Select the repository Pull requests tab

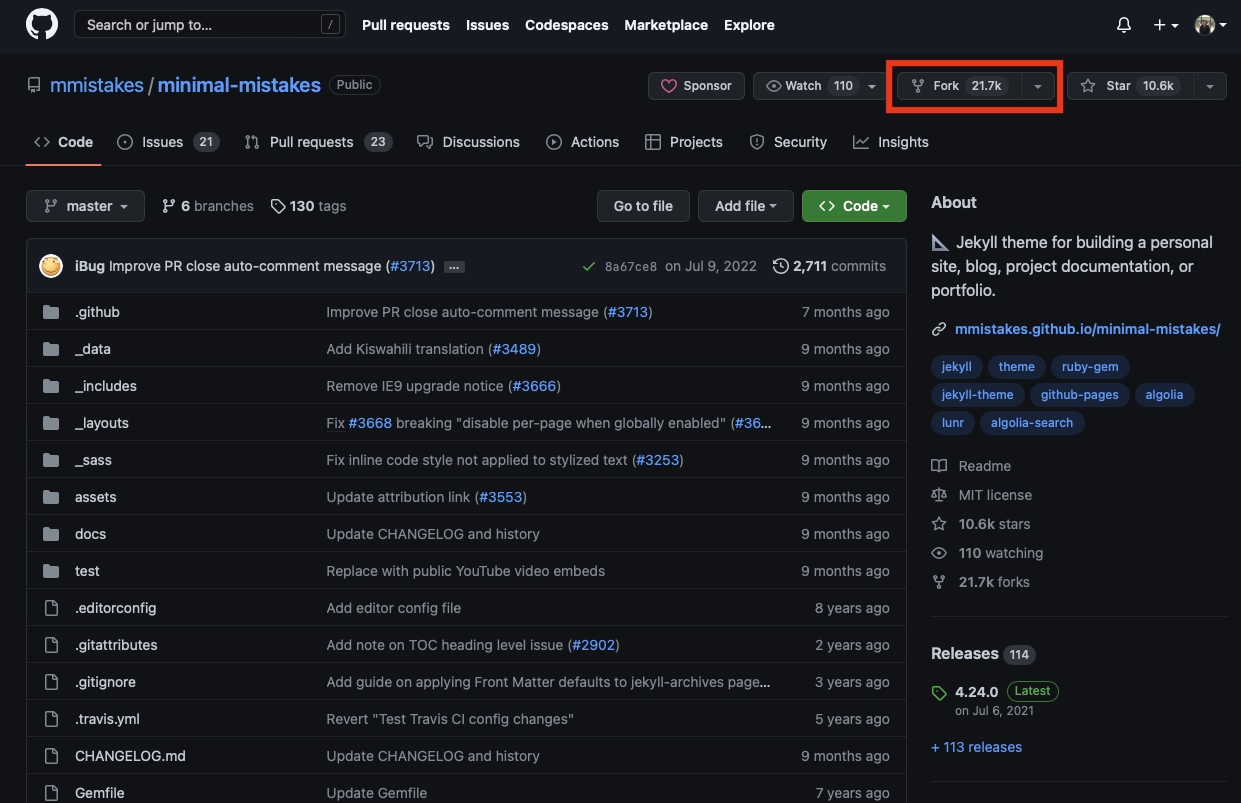coord(318,142)
